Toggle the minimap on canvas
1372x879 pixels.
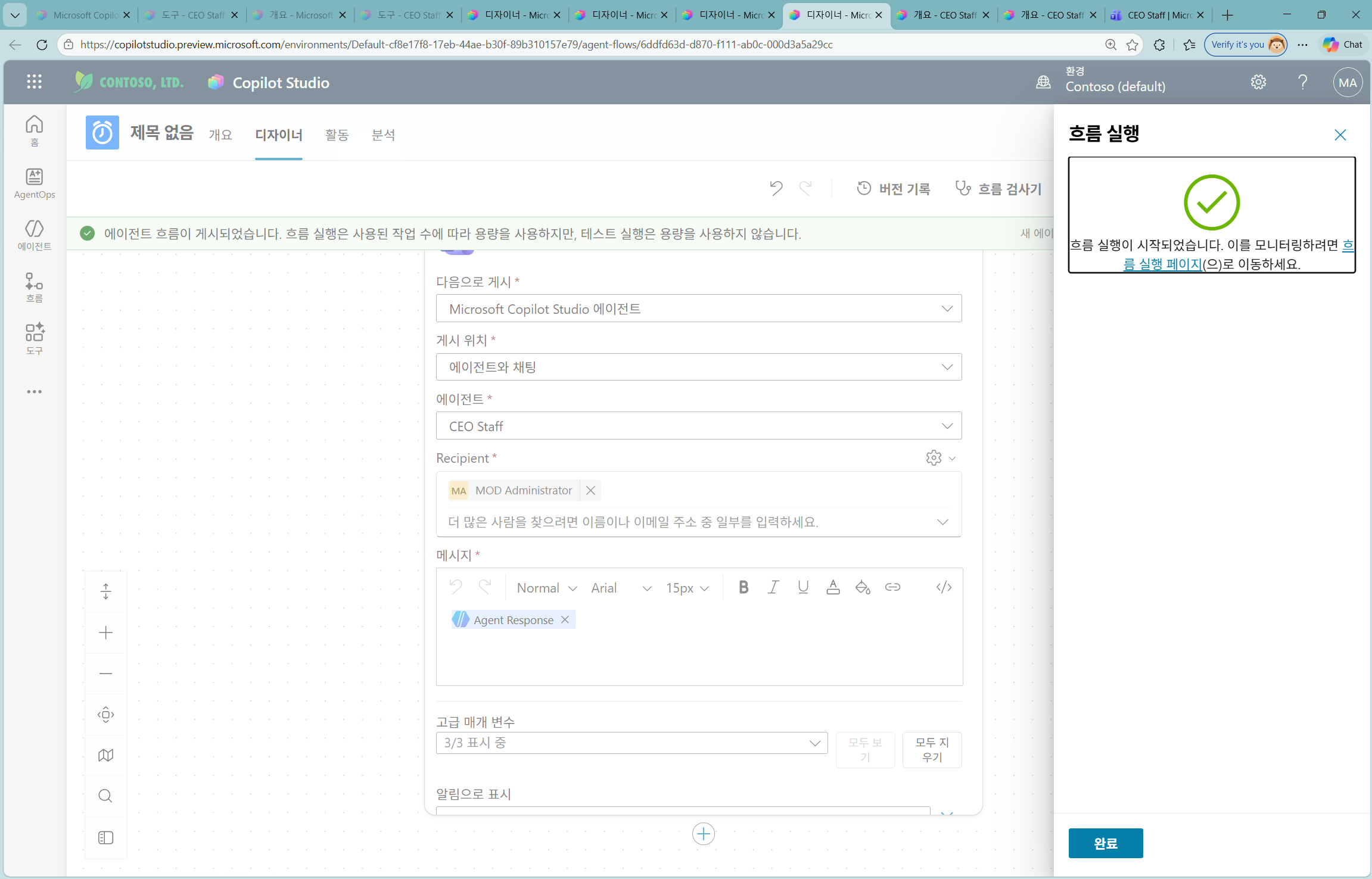pyautogui.click(x=106, y=755)
